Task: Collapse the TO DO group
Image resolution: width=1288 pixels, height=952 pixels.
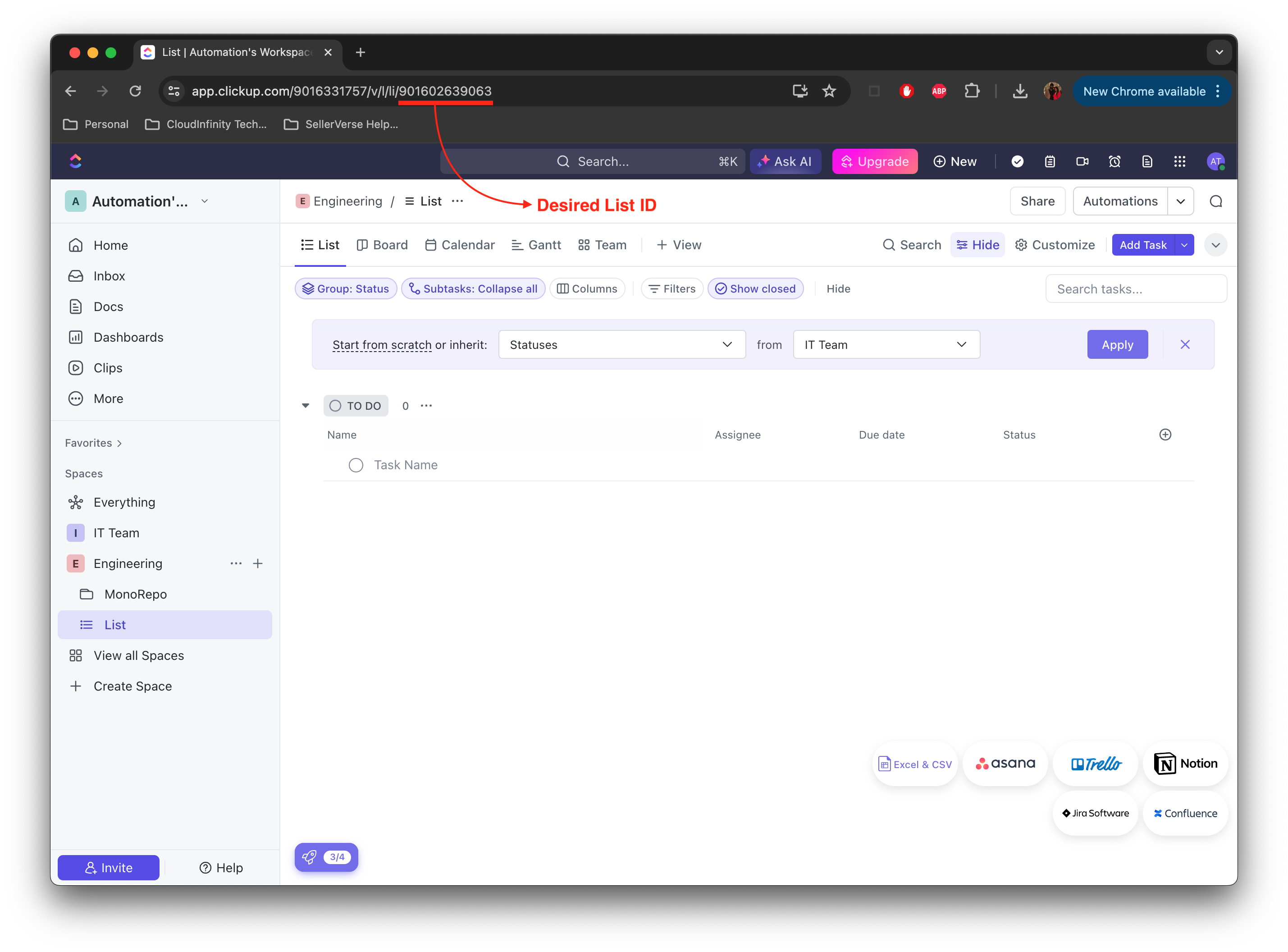Action: [305, 405]
